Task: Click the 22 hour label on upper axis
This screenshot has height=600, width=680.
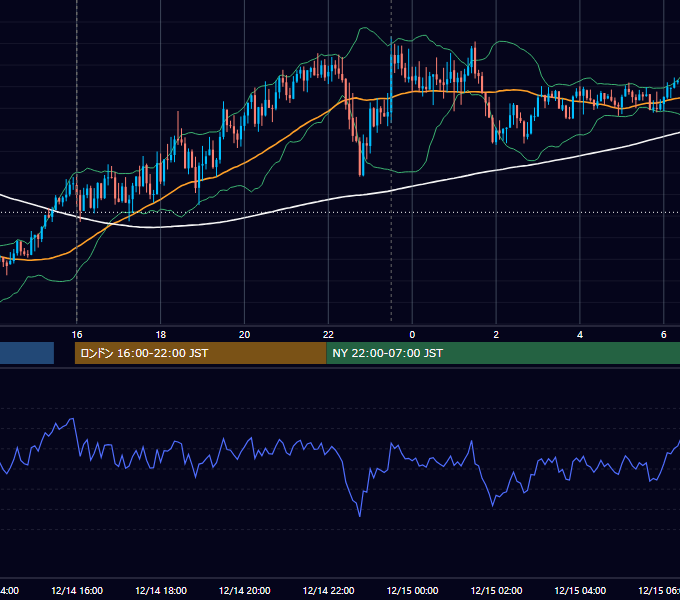Action: (x=328, y=335)
